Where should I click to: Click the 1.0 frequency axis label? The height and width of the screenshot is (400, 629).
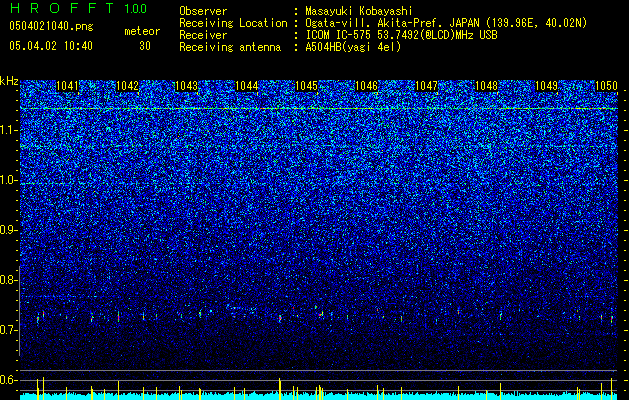pyautogui.click(x=9, y=180)
